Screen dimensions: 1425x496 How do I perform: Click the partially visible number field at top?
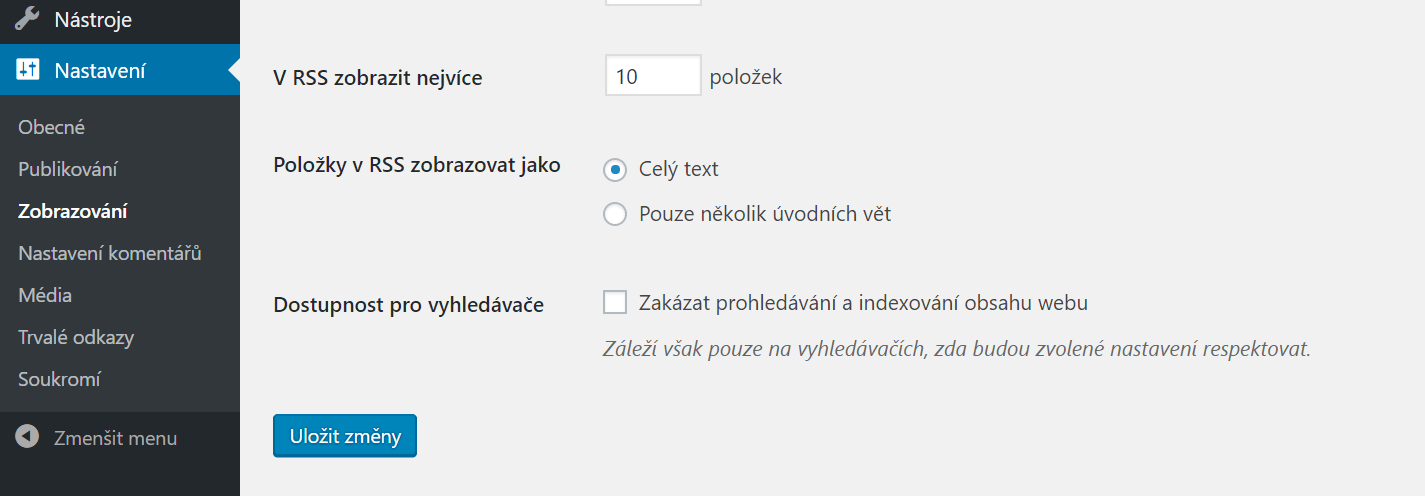[x=653, y=2]
